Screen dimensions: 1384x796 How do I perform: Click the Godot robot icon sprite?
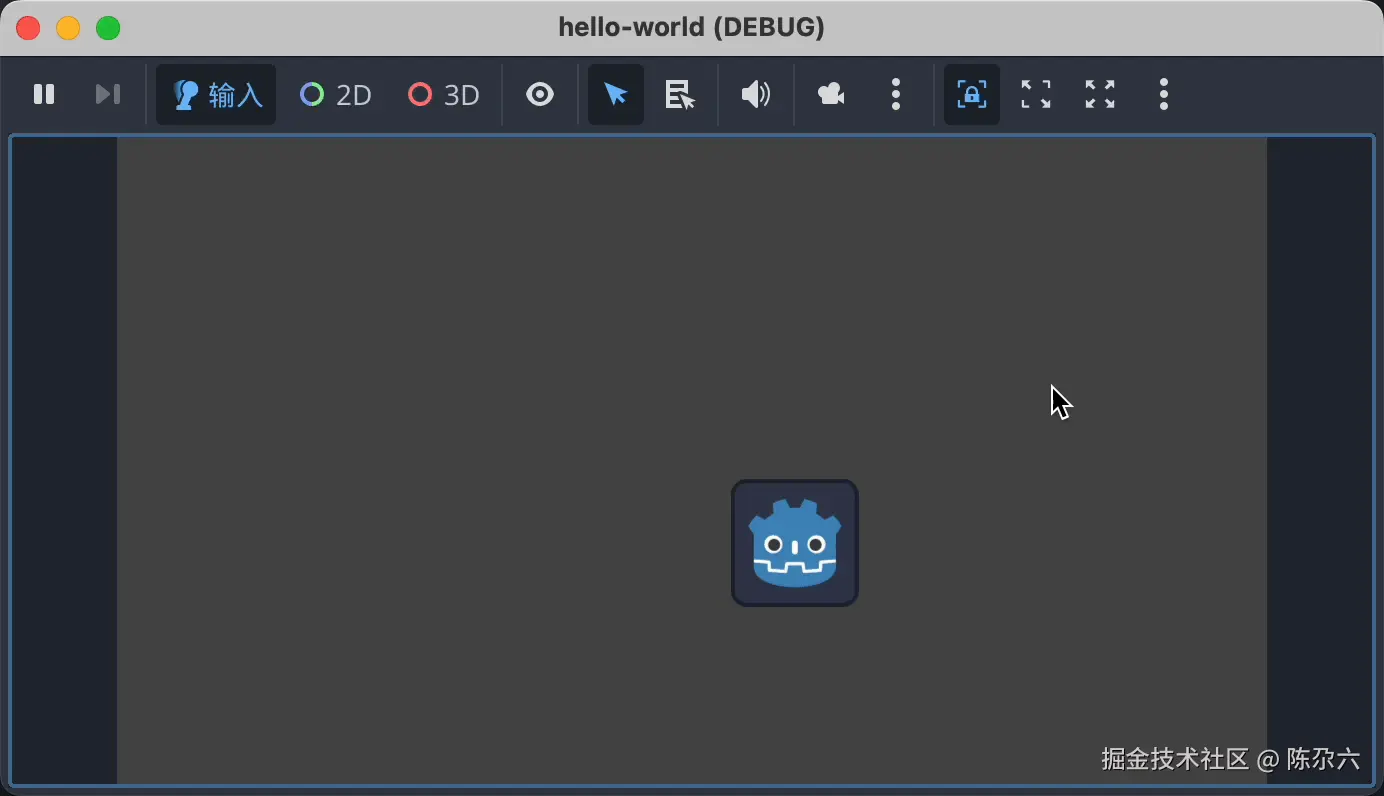[795, 543]
